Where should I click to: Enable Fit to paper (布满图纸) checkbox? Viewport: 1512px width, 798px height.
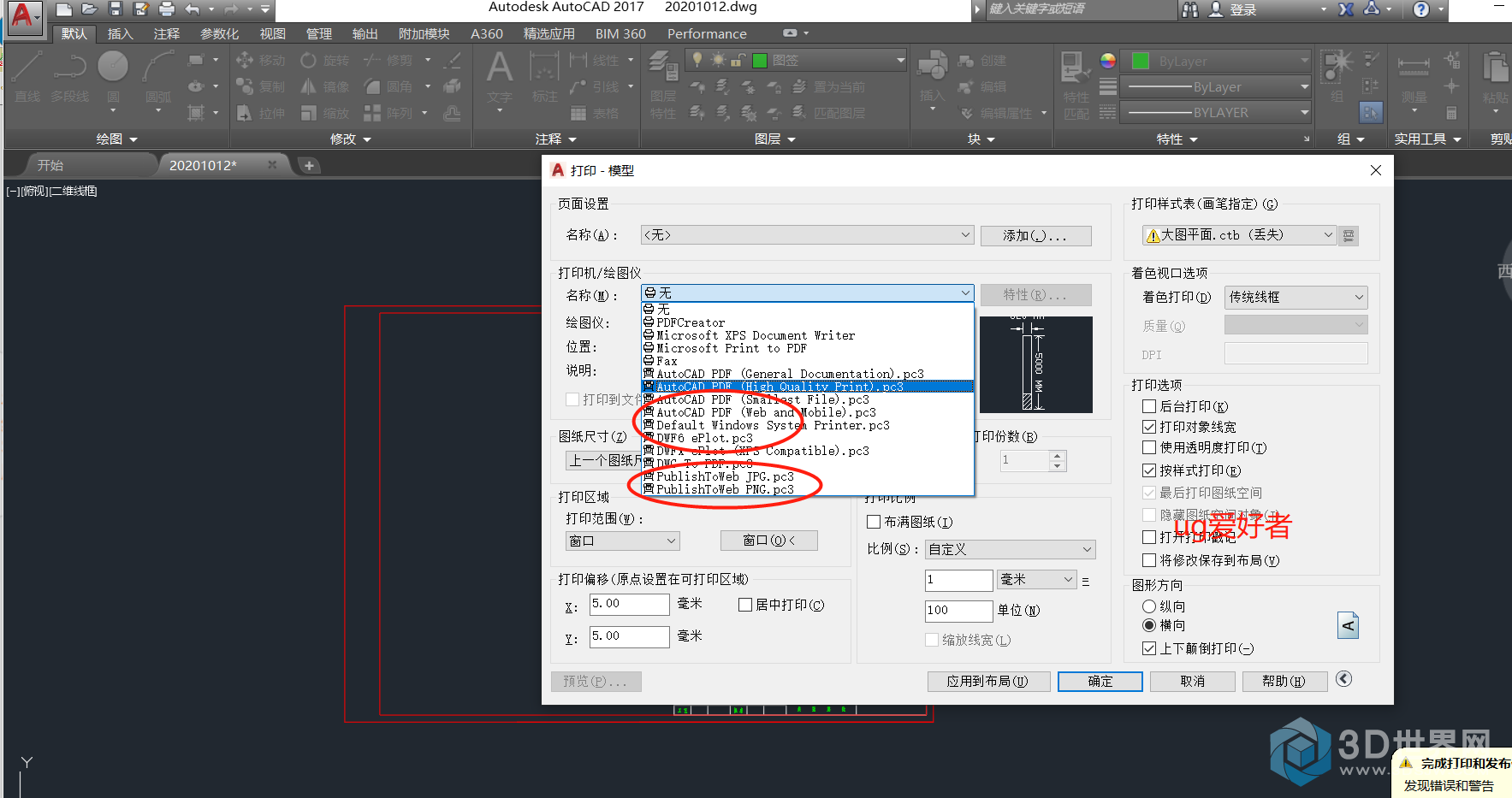click(x=874, y=522)
